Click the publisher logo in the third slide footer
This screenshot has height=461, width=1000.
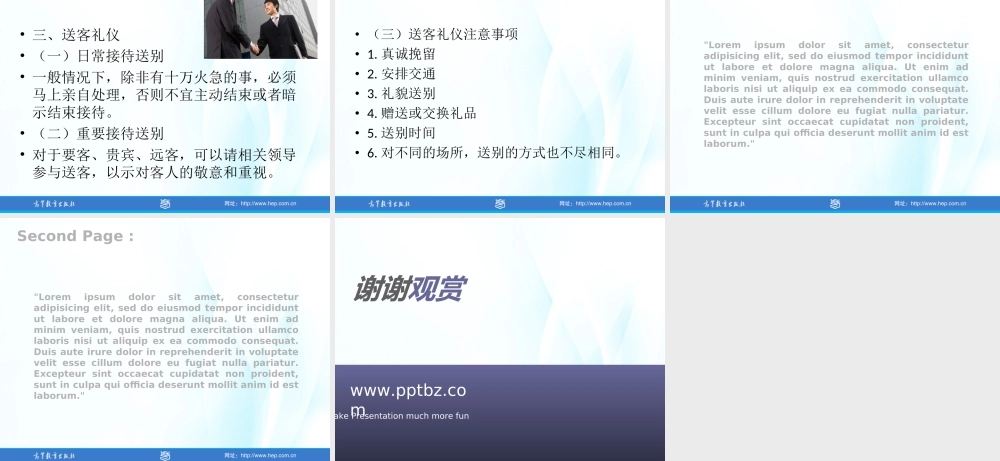pos(724,204)
